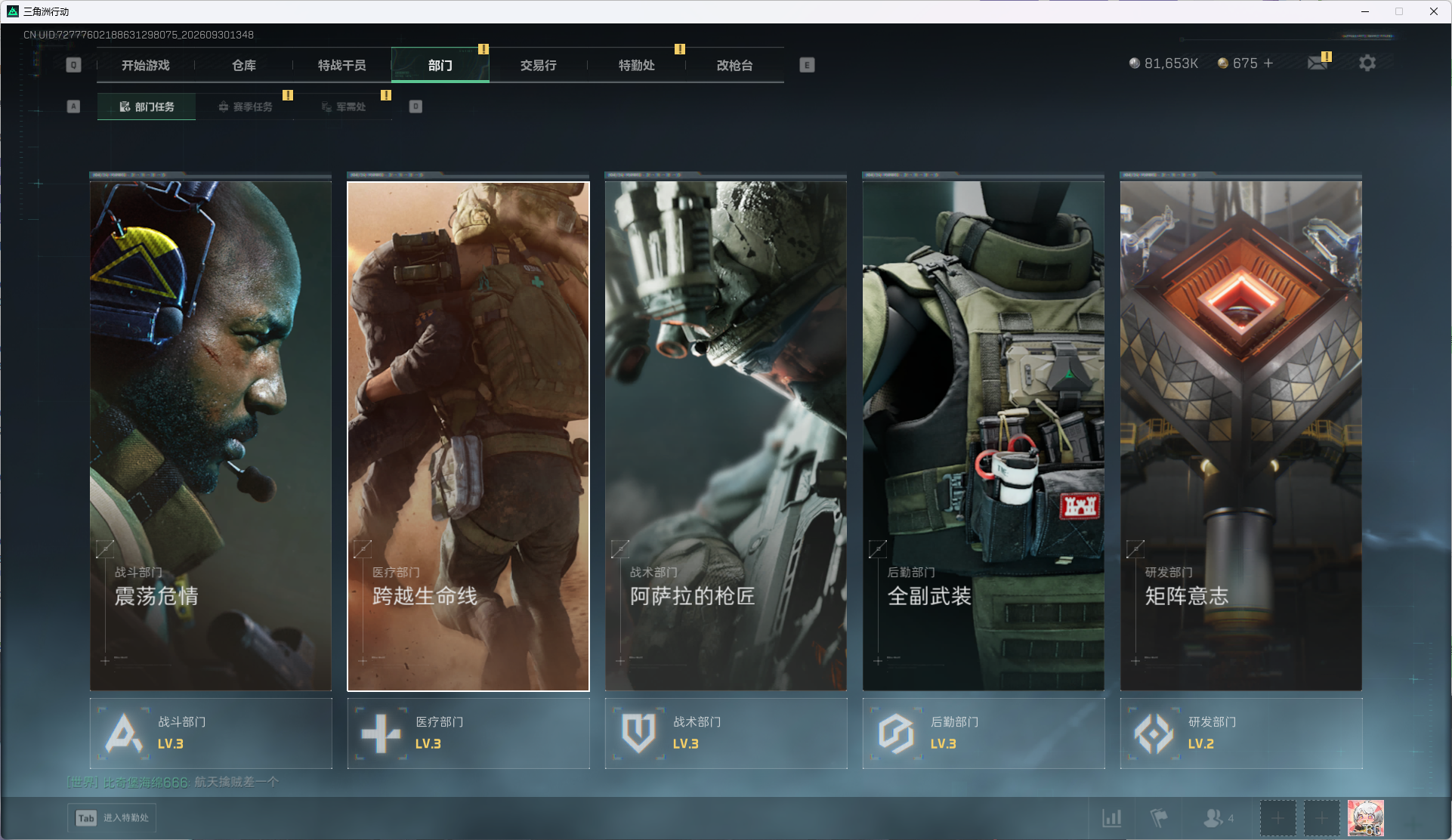Click the 医疗部门 LV.3 panel

tap(468, 733)
